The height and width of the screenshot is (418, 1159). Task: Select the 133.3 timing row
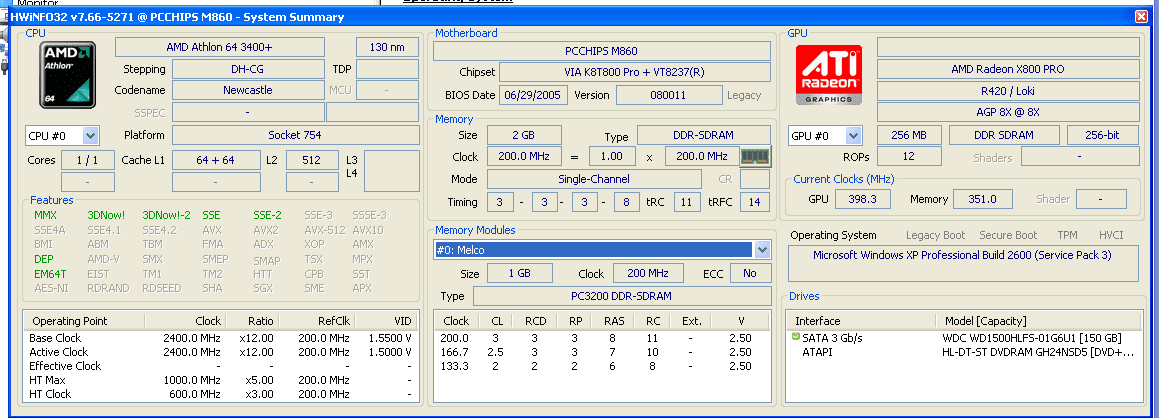tap(602, 366)
